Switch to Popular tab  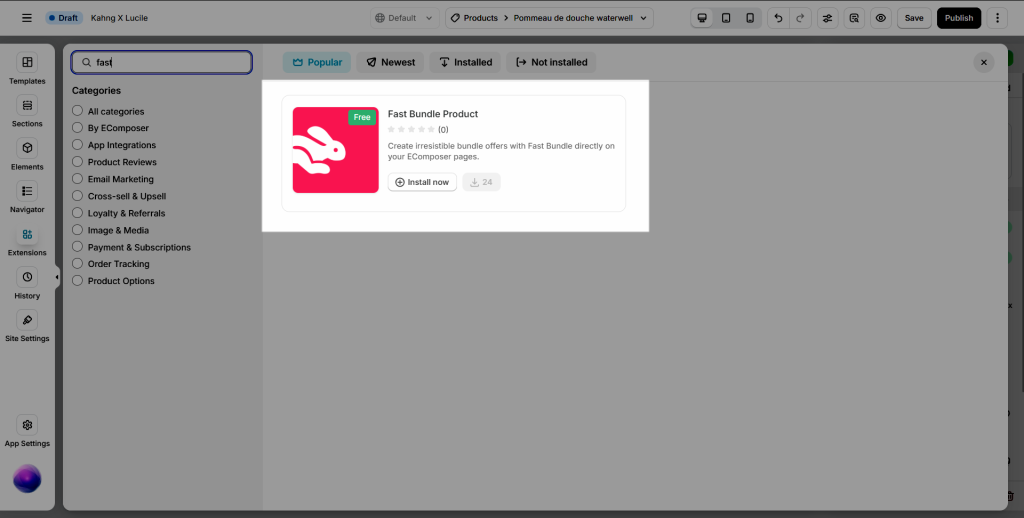point(317,62)
